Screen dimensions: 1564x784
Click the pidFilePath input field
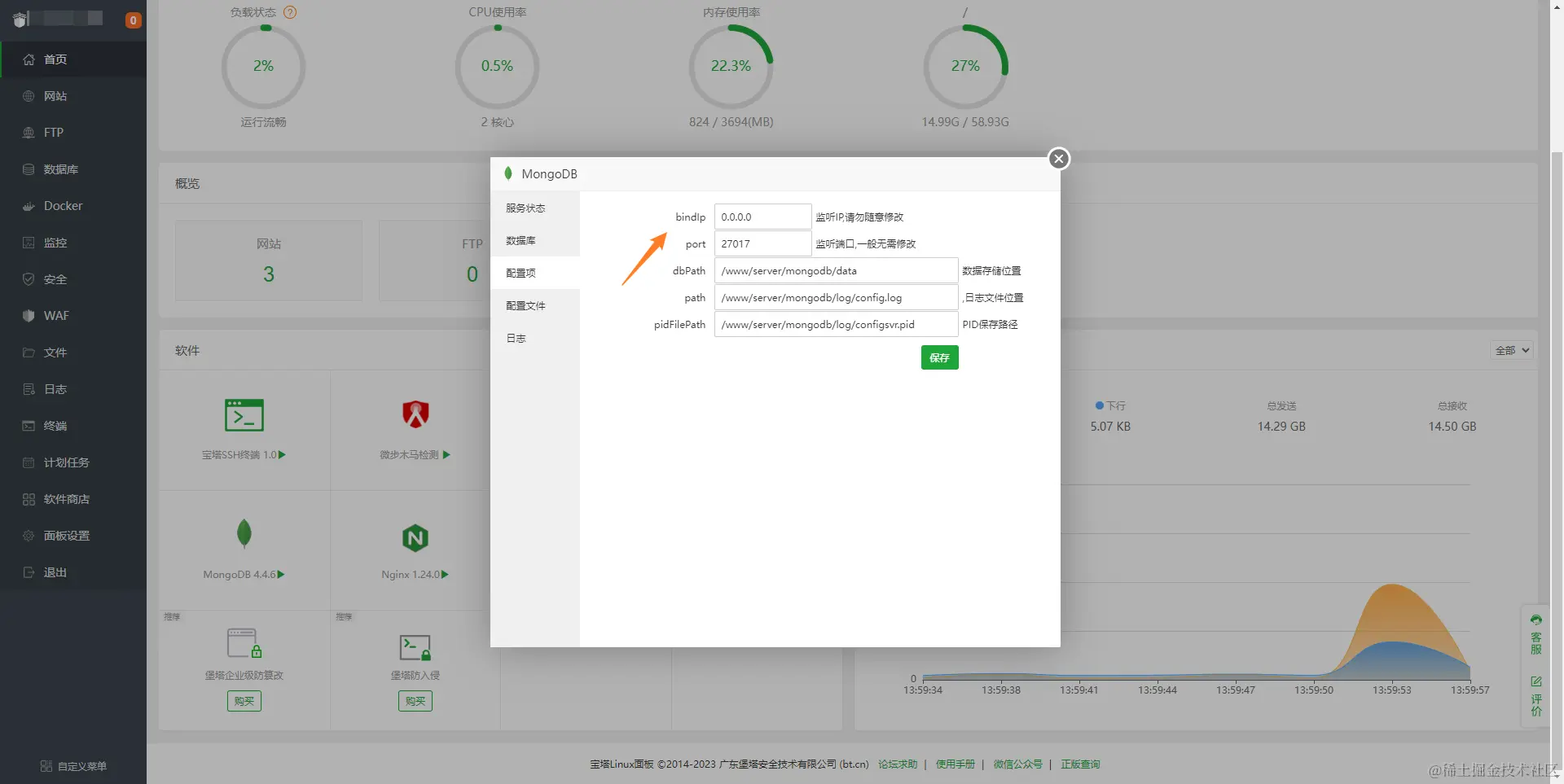tap(836, 324)
